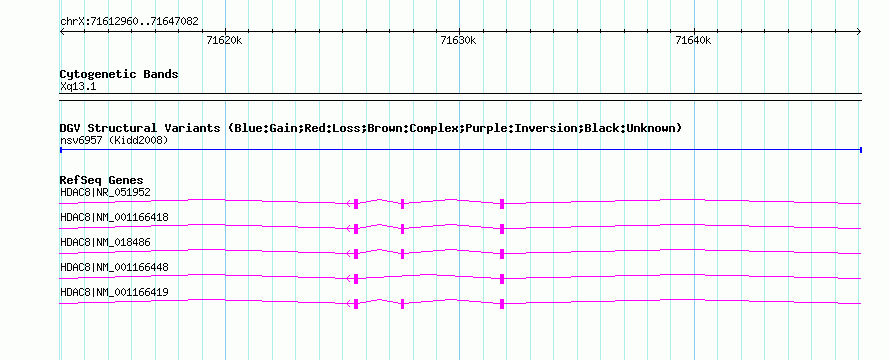Click the strand arrowhead on NM_001166418 transcript

(x=349, y=229)
